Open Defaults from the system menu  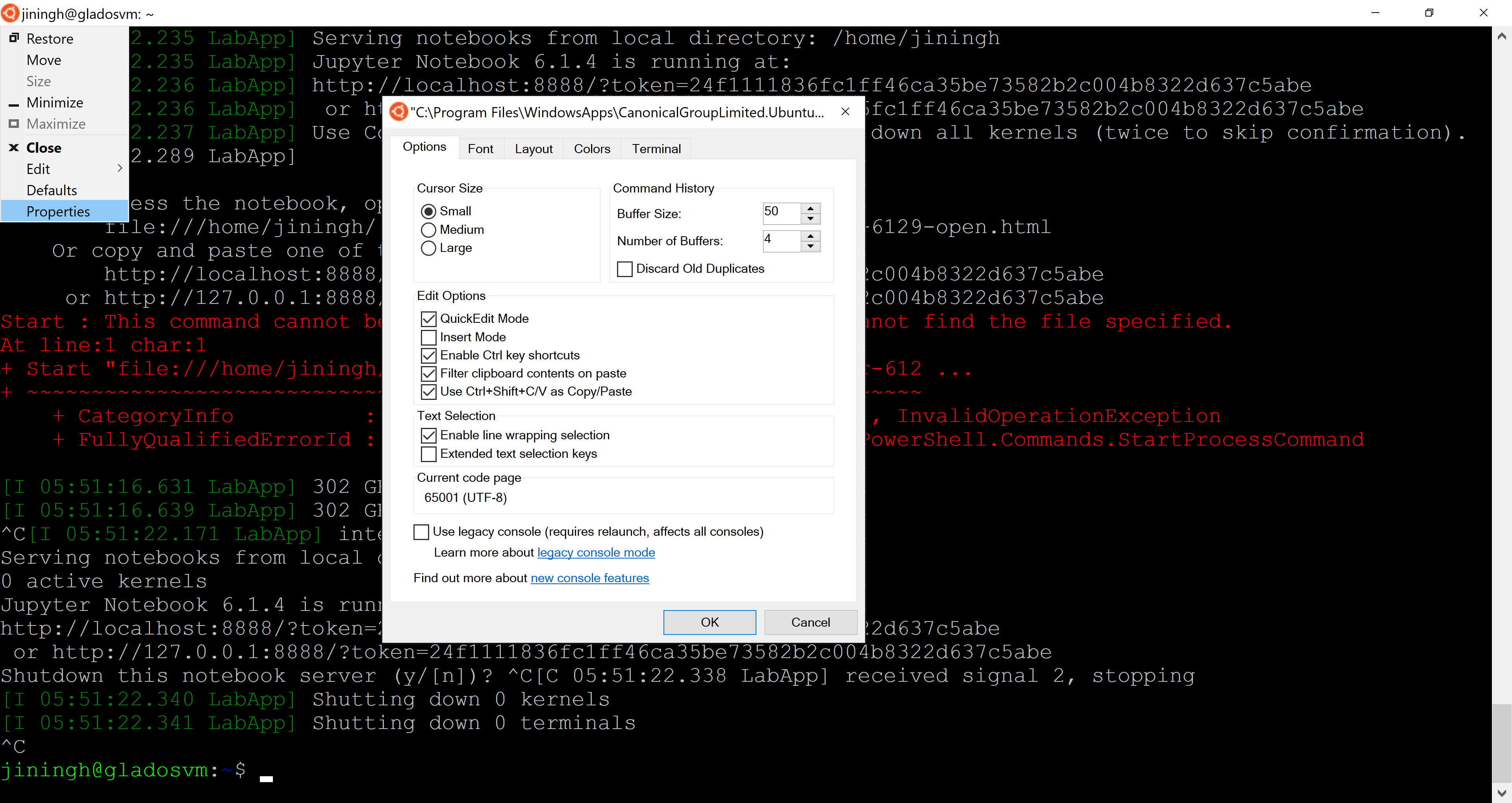pos(65,190)
